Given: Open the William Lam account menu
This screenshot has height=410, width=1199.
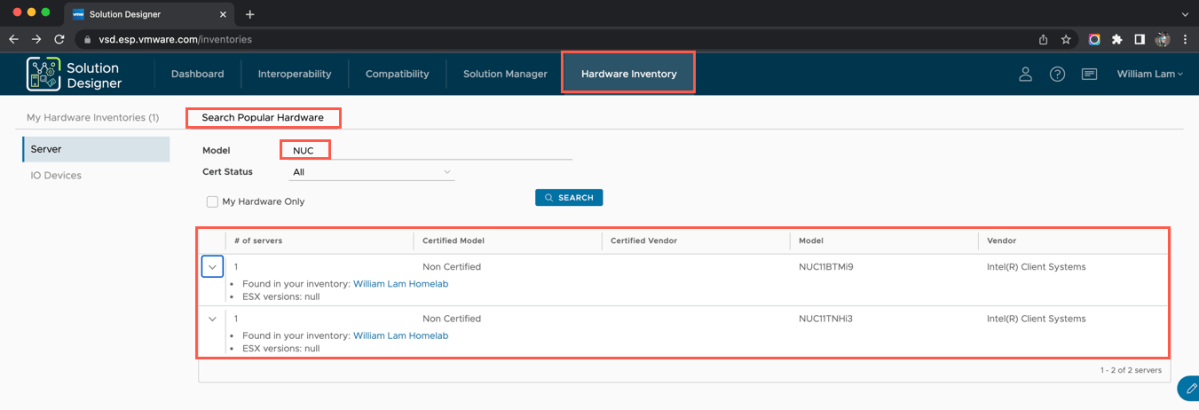Looking at the screenshot, I should click(x=1149, y=74).
